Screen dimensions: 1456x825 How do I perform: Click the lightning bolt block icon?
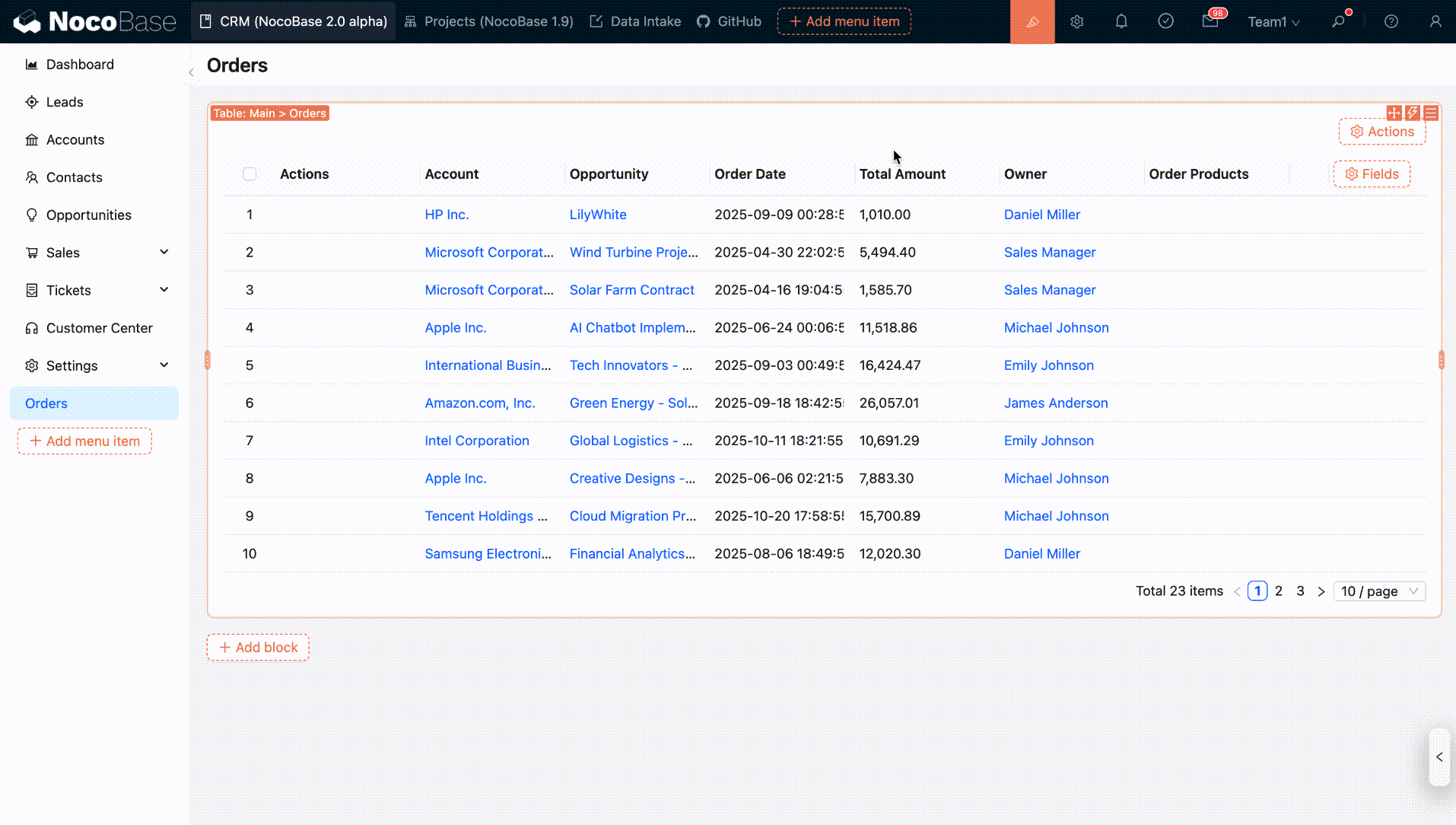tap(1413, 113)
